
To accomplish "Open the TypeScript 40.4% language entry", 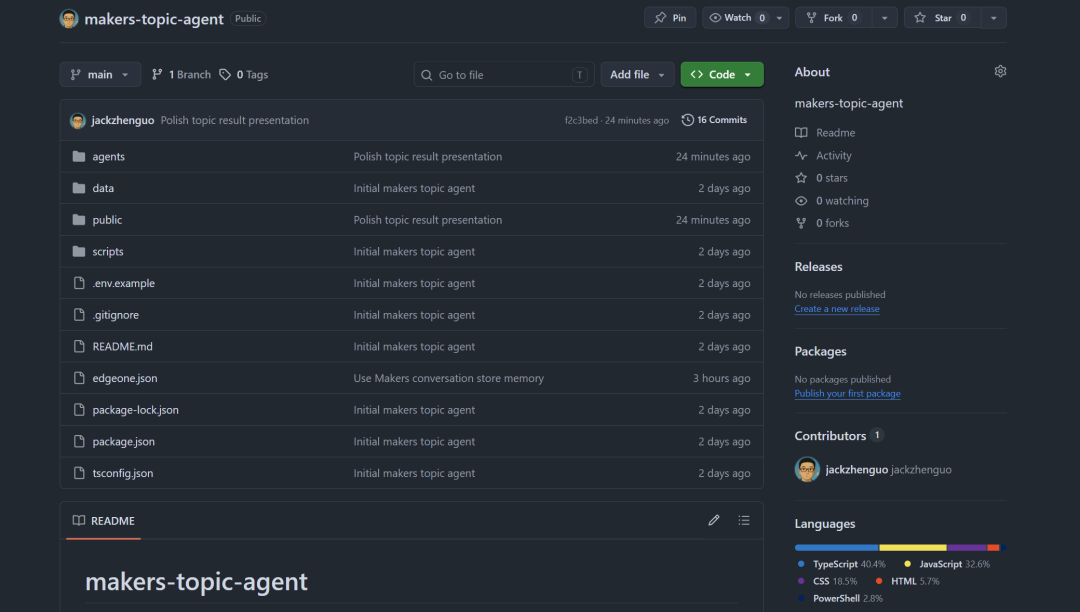I will pyautogui.click(x=842, y=564).
